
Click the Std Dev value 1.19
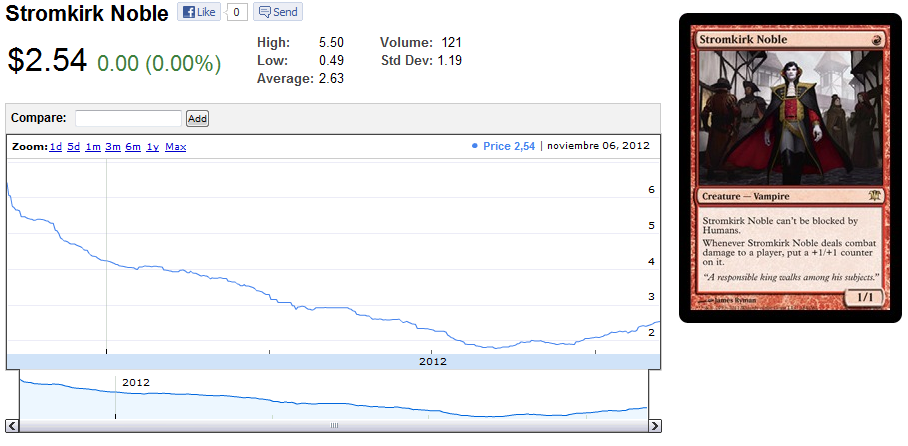click(451, 60)
